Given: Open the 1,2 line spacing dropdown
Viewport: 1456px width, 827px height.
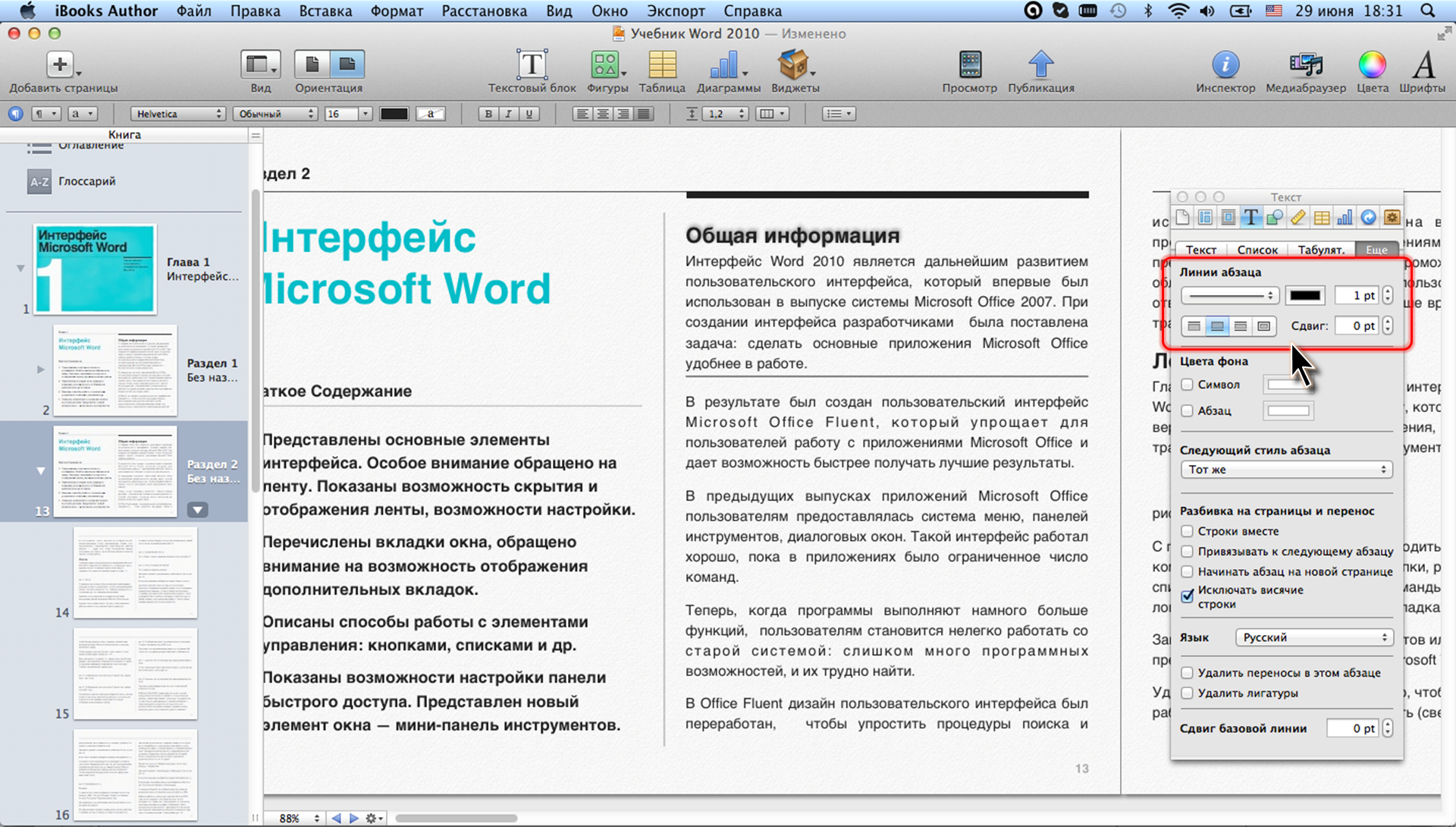Looking at the screenshot, I should click(x=725, y=114).
